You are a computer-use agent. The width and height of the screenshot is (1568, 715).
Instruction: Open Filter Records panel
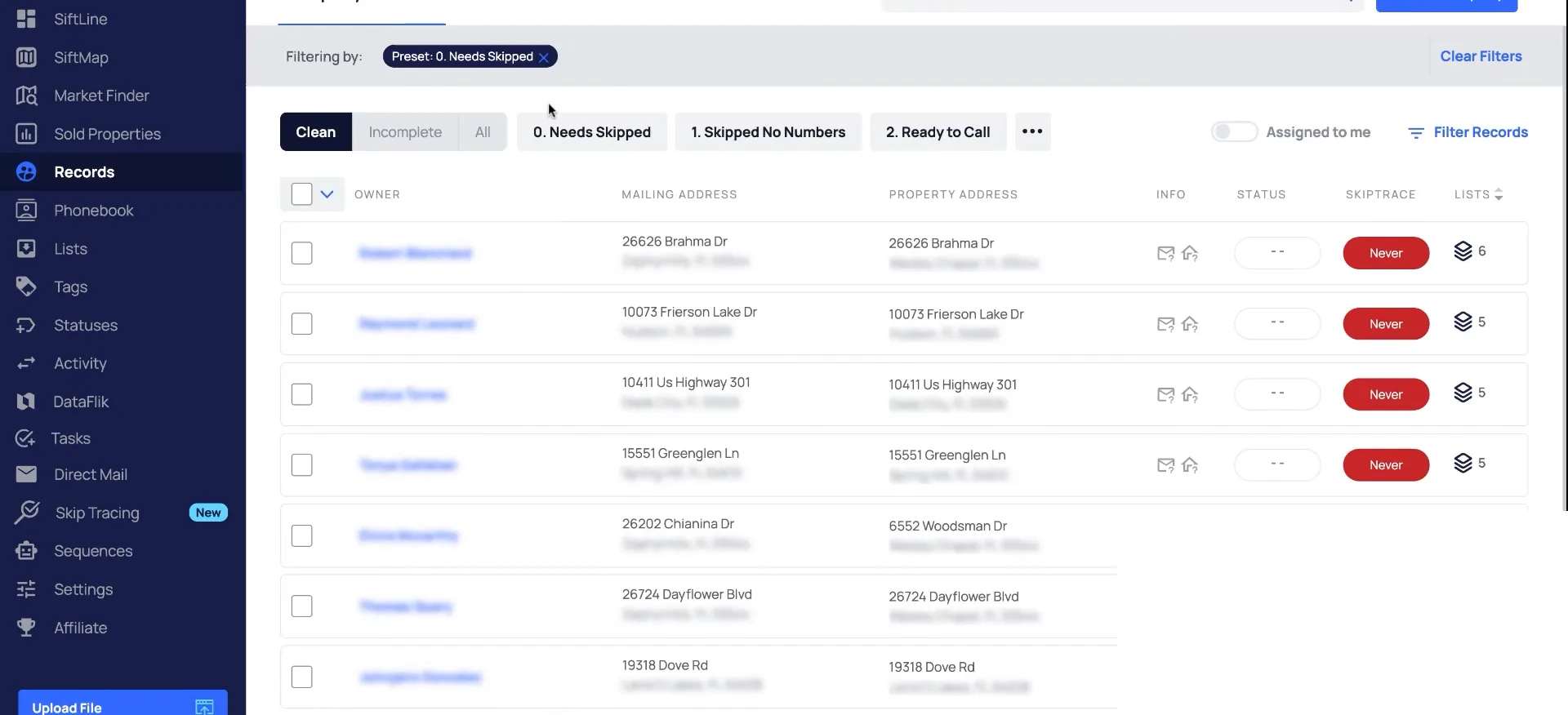coord(1468,132)
